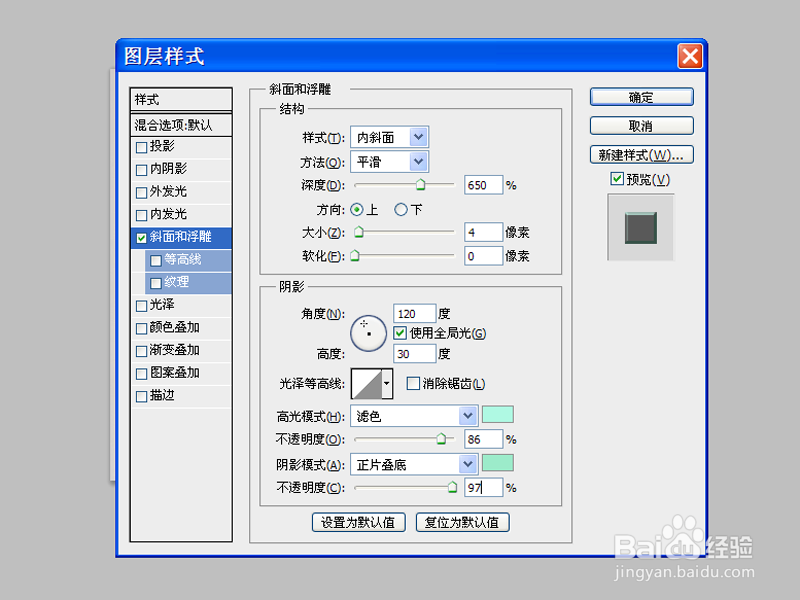
Task: Open the shadow mode color swatch
Action: [497, 463]
